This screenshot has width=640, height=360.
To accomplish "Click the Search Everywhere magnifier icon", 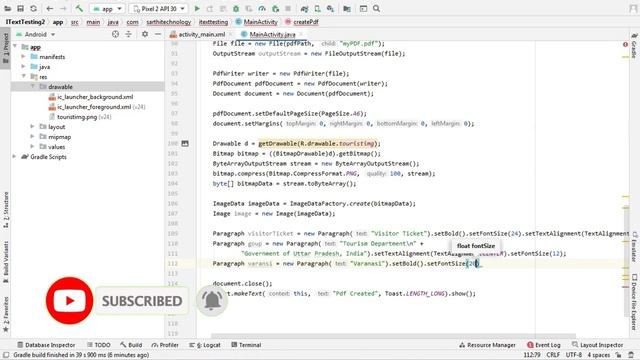I will coord(376,9).
